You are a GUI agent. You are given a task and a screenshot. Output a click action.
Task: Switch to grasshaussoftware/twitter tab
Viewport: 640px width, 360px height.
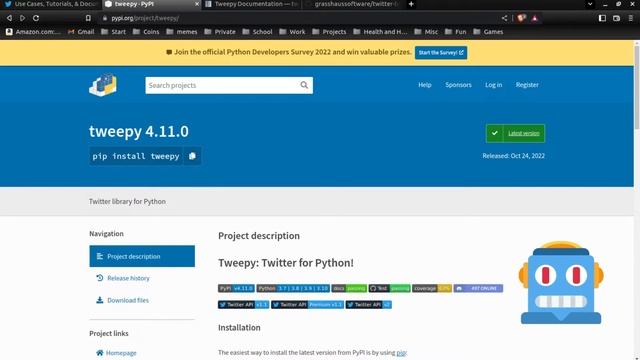tap(353, 4)
